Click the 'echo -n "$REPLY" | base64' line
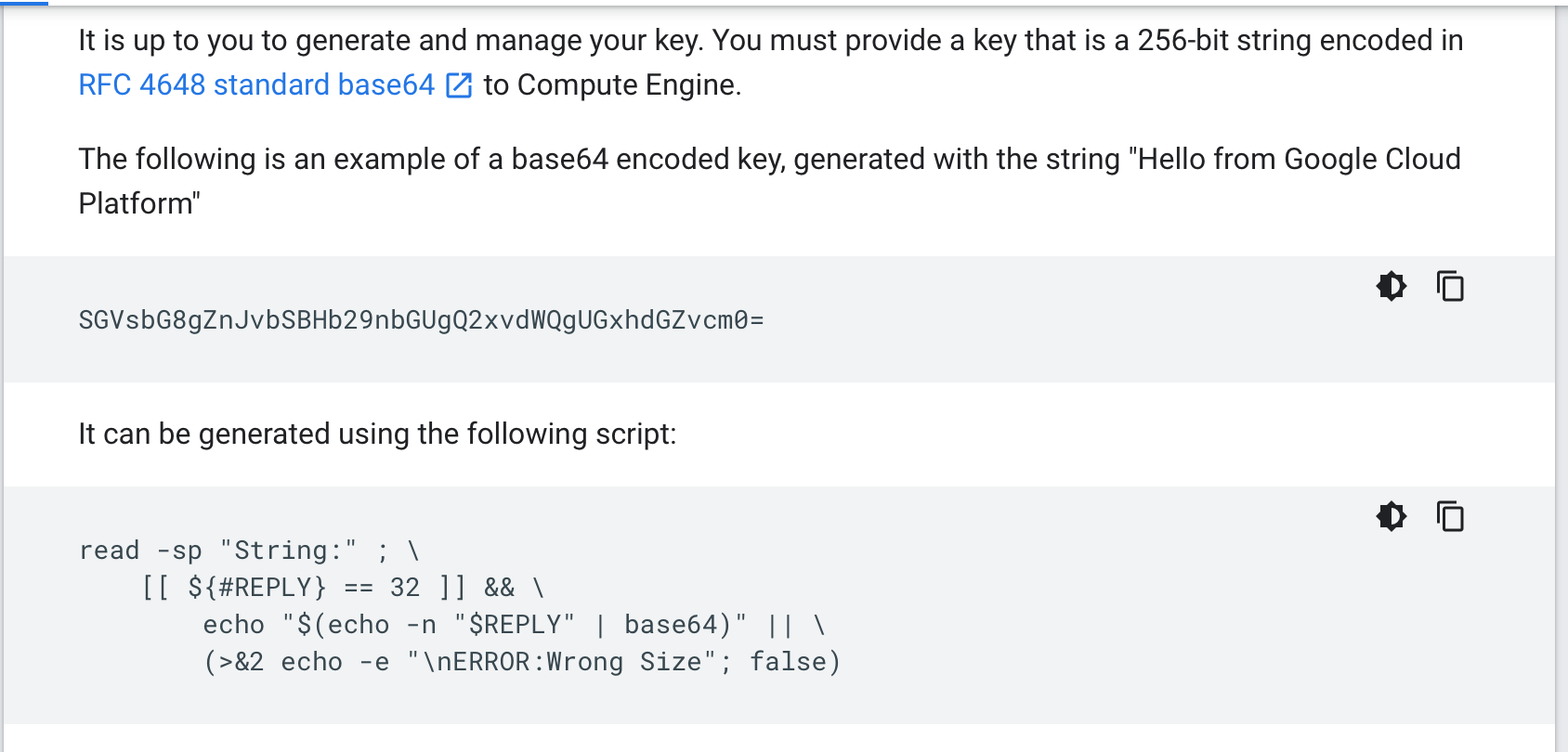Image resolution: width=1568 pixels, height=752 pixels. (515, 625)
